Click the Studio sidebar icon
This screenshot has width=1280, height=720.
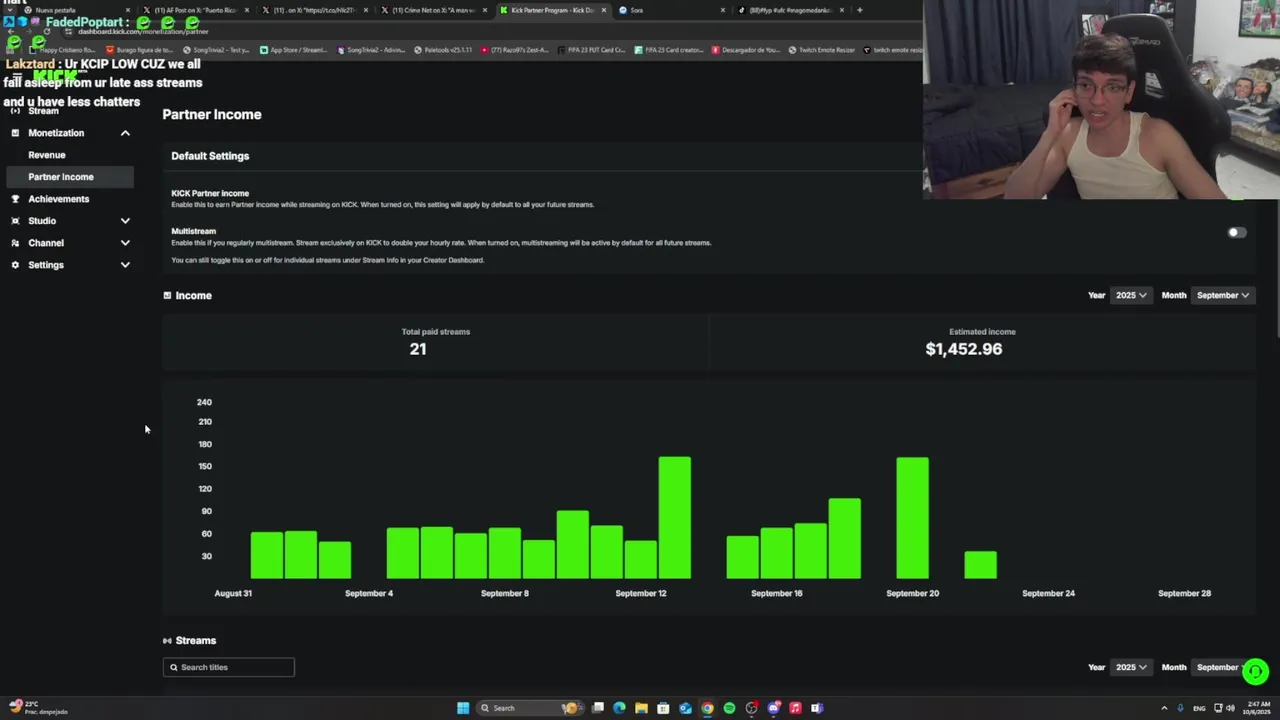[x=14, y=221]
